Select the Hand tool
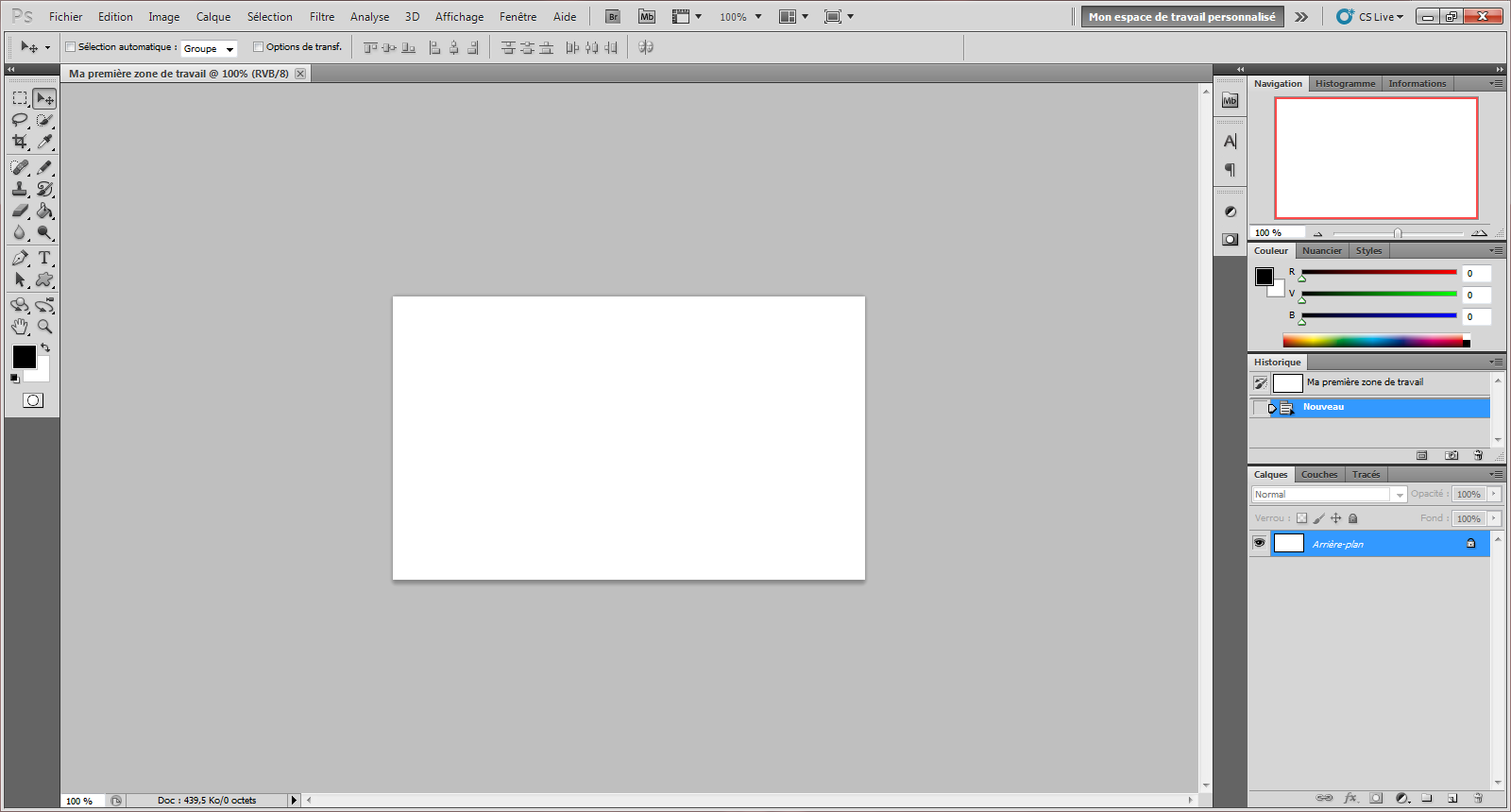The width and height of the screenshot is (1511, 812). pos(19,327)
